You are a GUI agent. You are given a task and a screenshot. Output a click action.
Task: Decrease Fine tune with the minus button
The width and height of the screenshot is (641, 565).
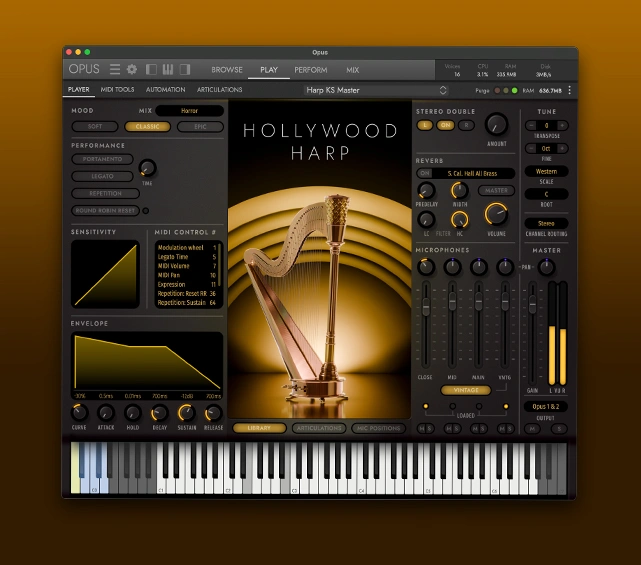[x=531, y=148]
